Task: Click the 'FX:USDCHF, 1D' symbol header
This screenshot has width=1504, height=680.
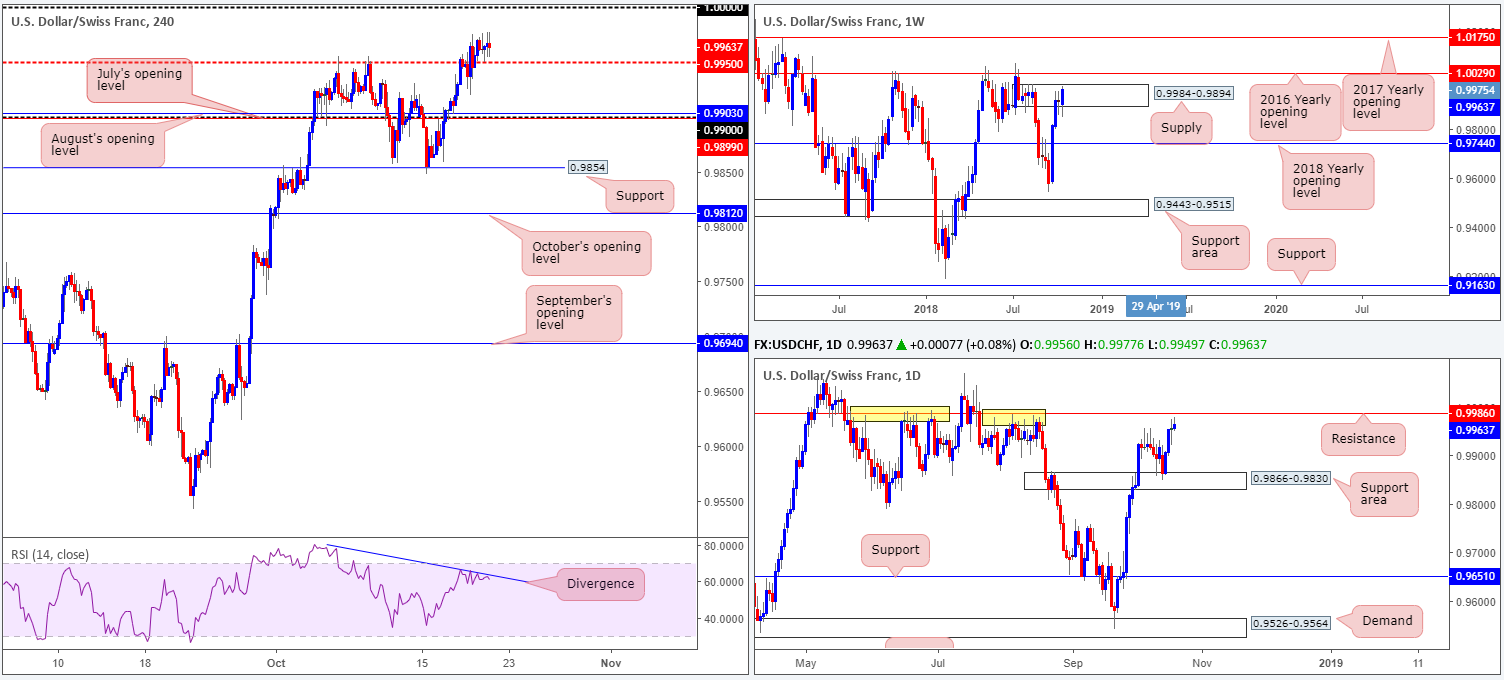Action: click(x=796, y=346)
